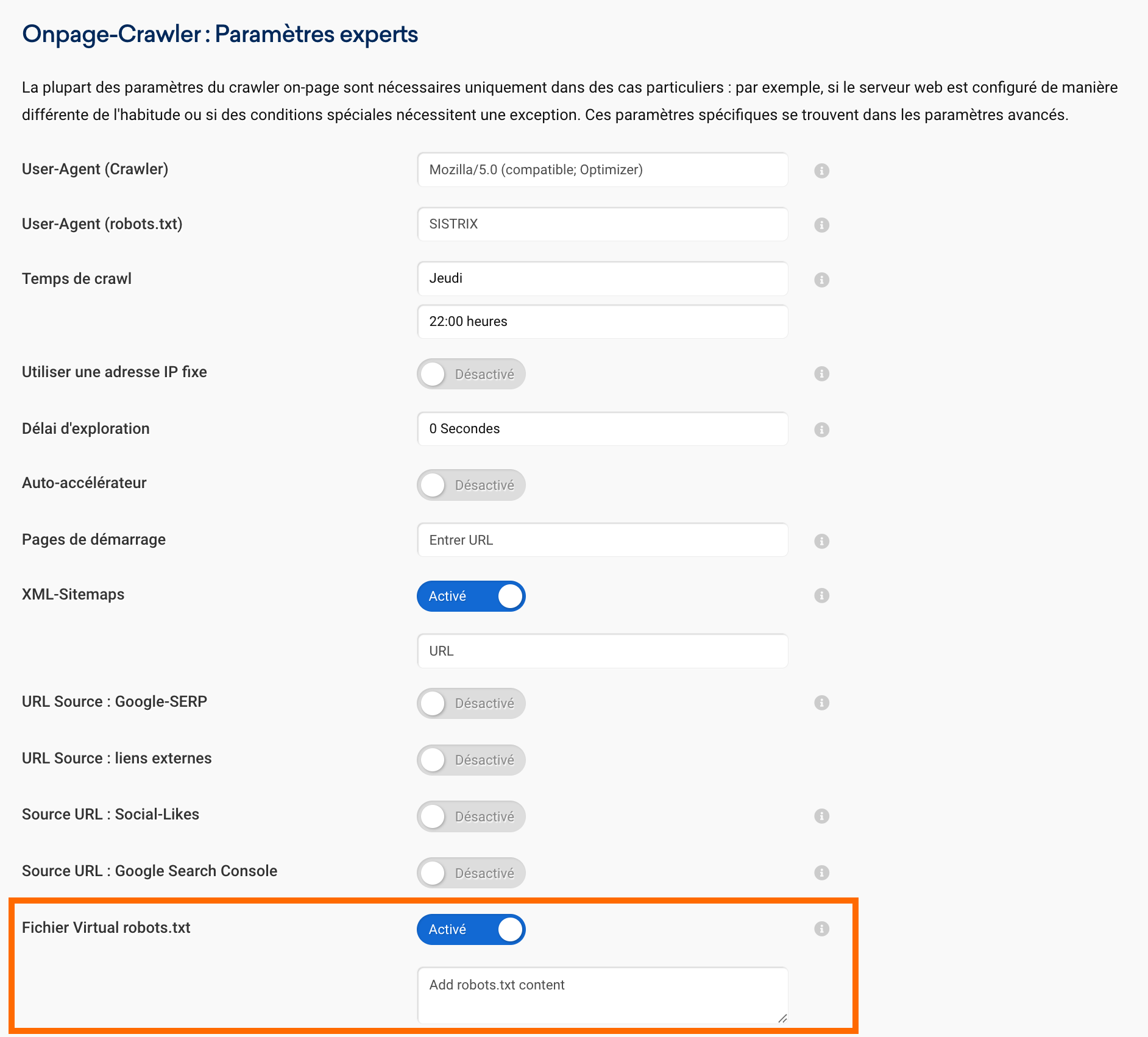Open info tooltip for User-Agent (robots.txt)
This screenshot has height=1037, width=1148.
point(821,224)
